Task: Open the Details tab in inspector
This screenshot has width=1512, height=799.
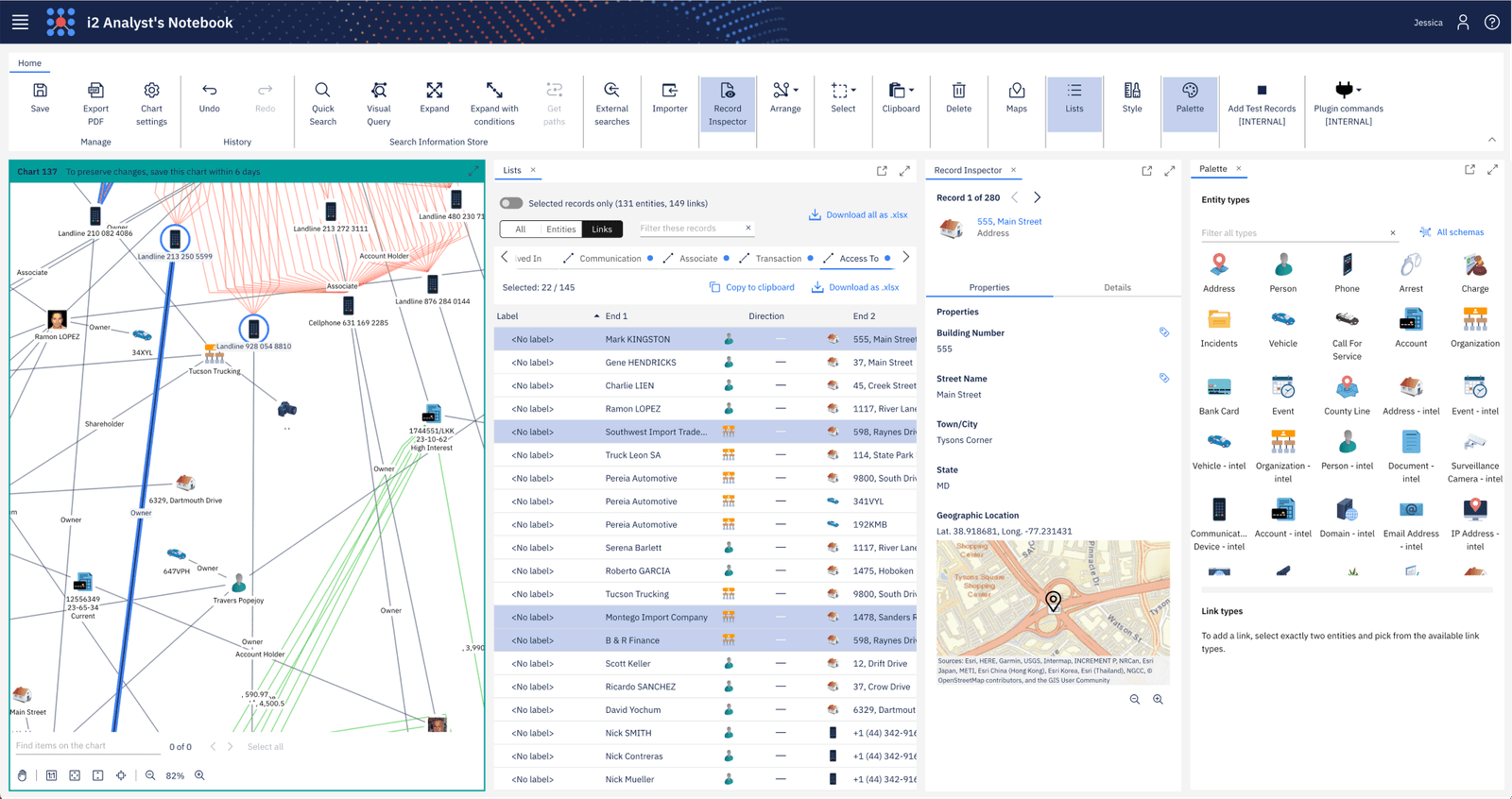Action: point(1117,287)
